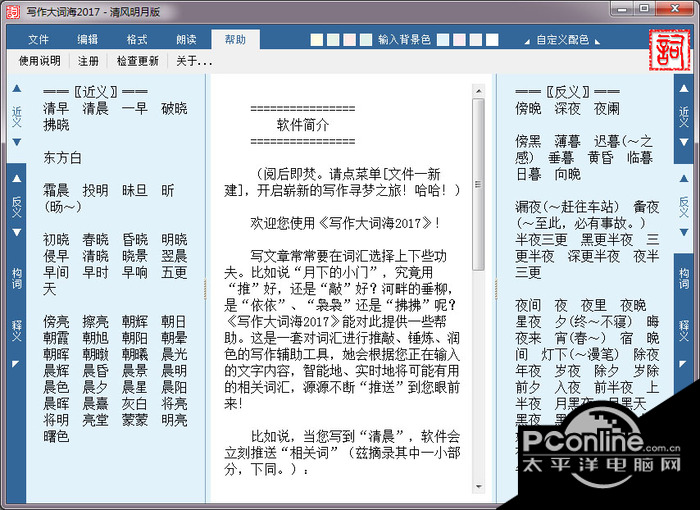Select 构词 in the left sidebar
700x510 pixels.
(x=17, y=278)
